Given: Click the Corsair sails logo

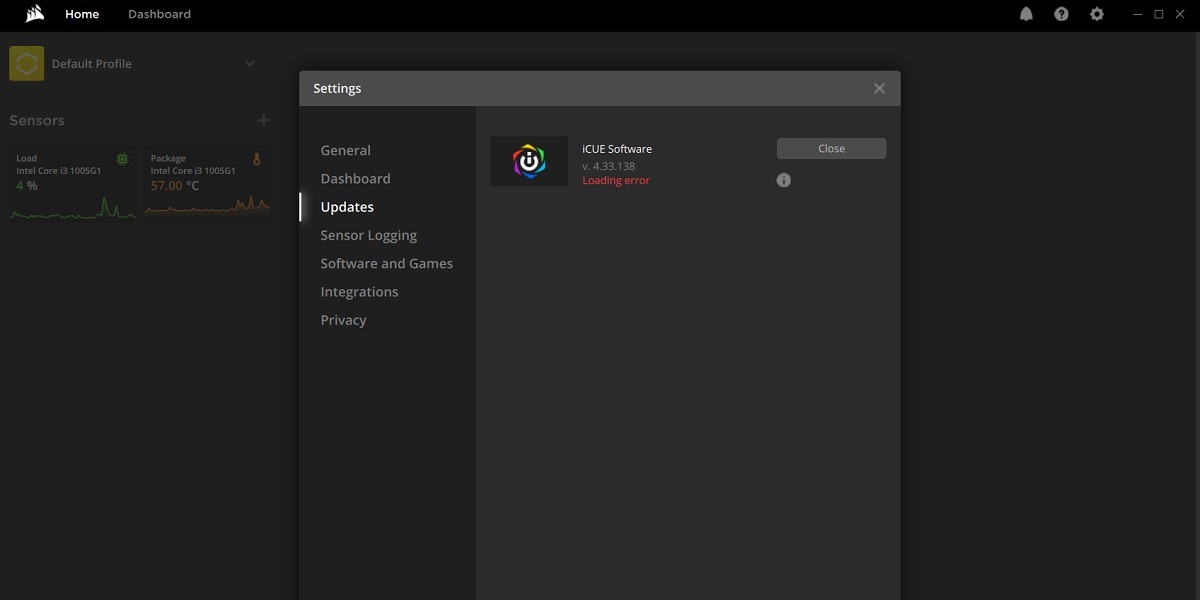Looking at the screenshot, I should 33,14.
